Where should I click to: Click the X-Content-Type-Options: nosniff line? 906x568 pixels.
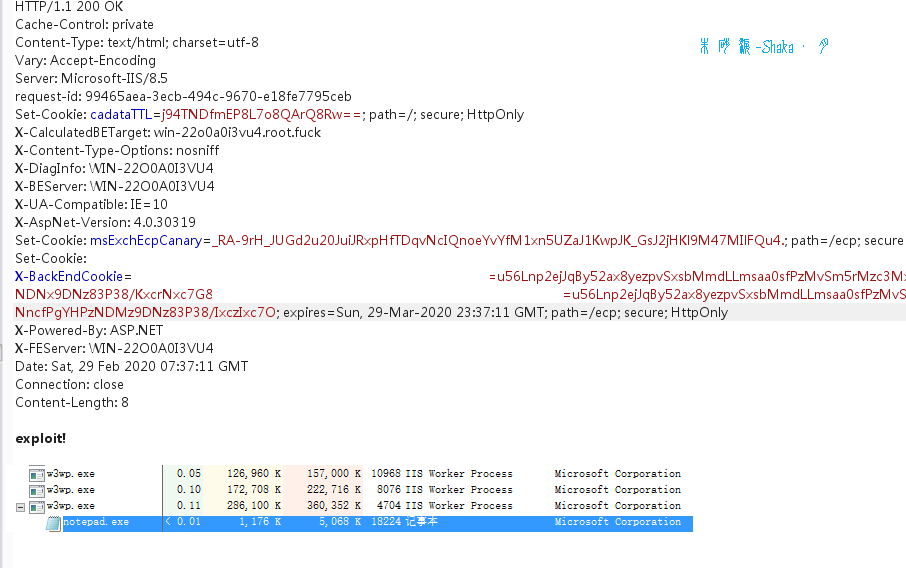(117, 150)
